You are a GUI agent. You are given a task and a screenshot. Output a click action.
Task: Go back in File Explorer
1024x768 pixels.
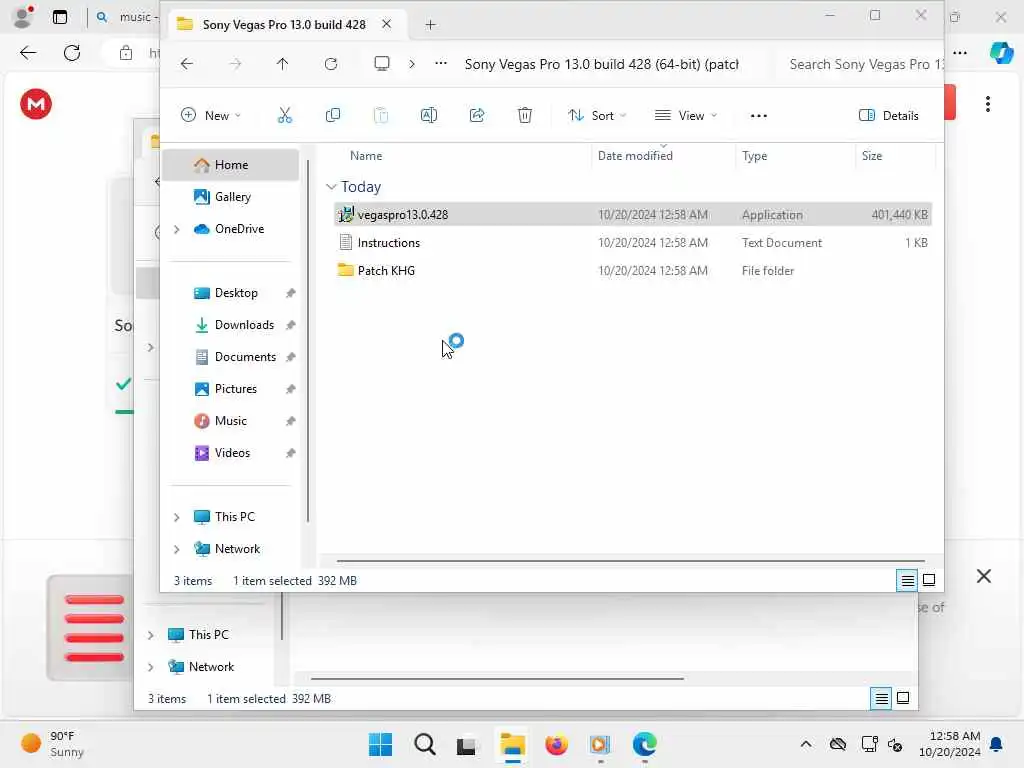(x=187, y=63)
